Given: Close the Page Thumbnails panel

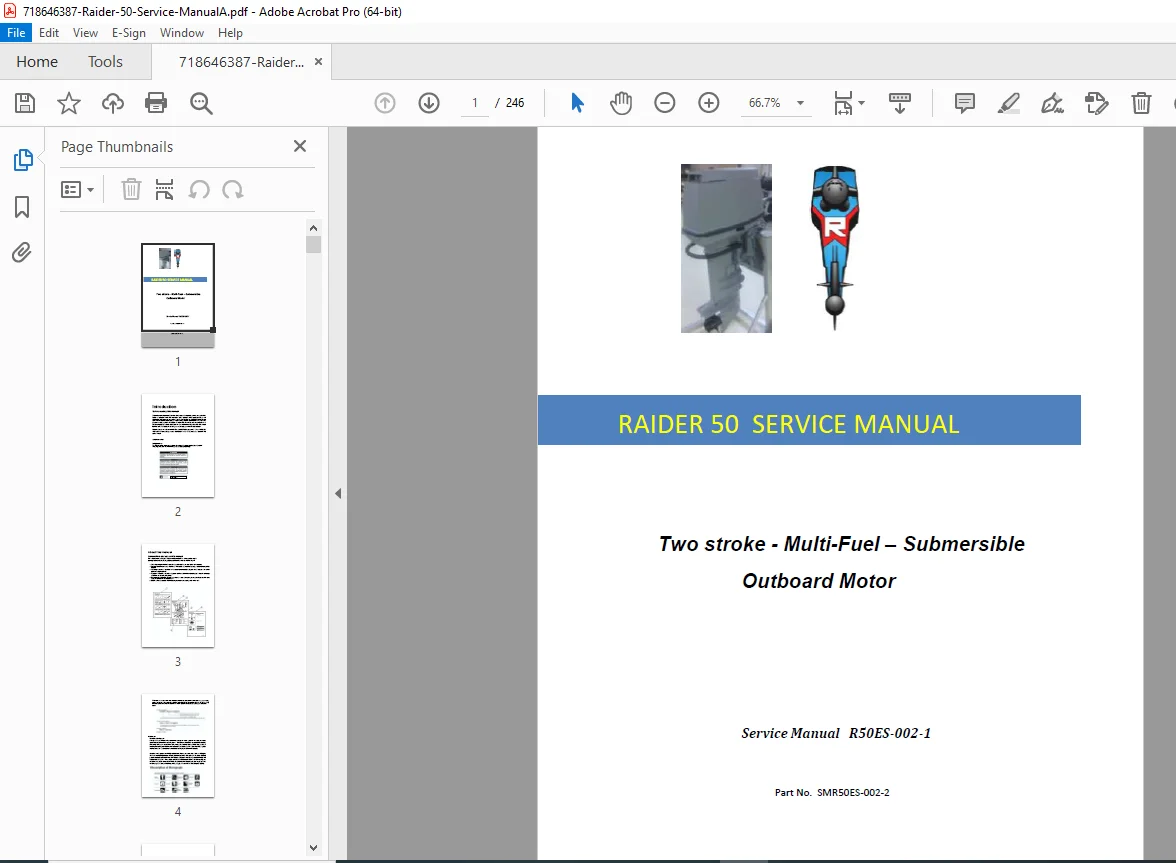Looking at the screenshot, I should (299, 146).
